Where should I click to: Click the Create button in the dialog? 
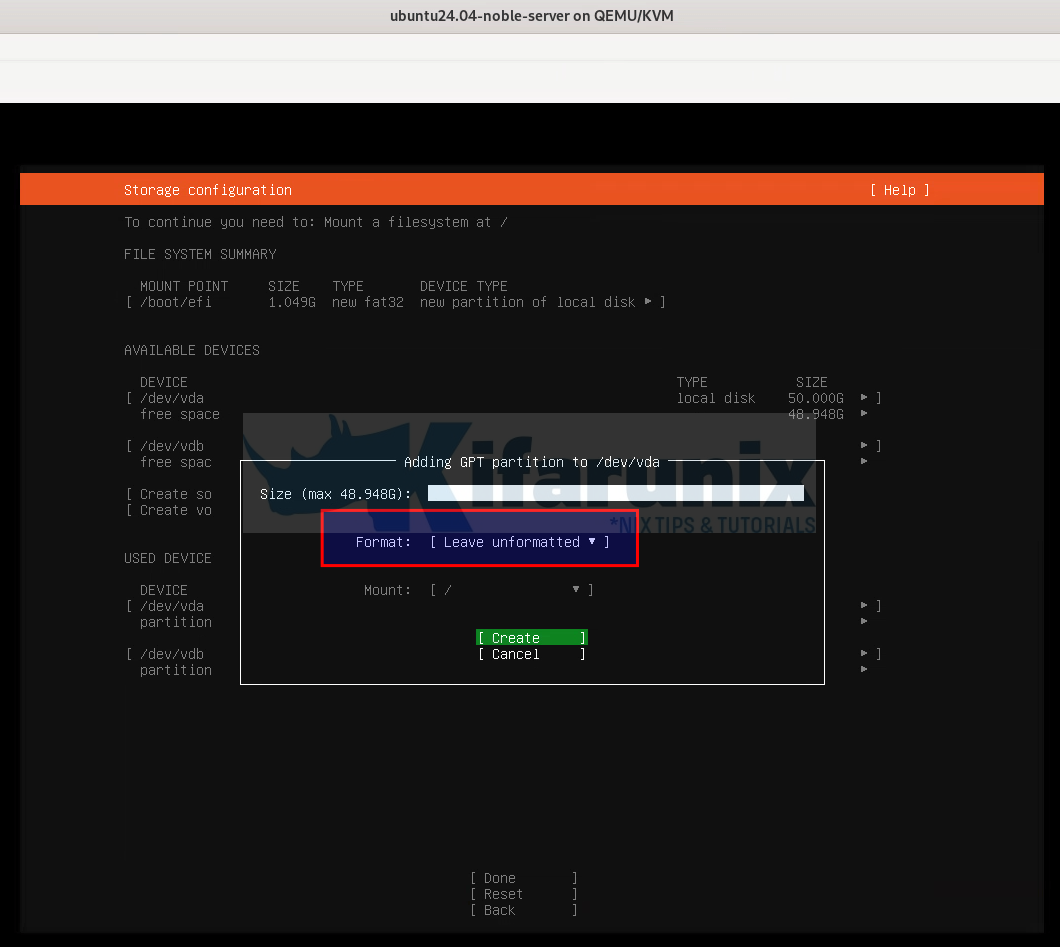pyautogui.click(x=532, y=637)
